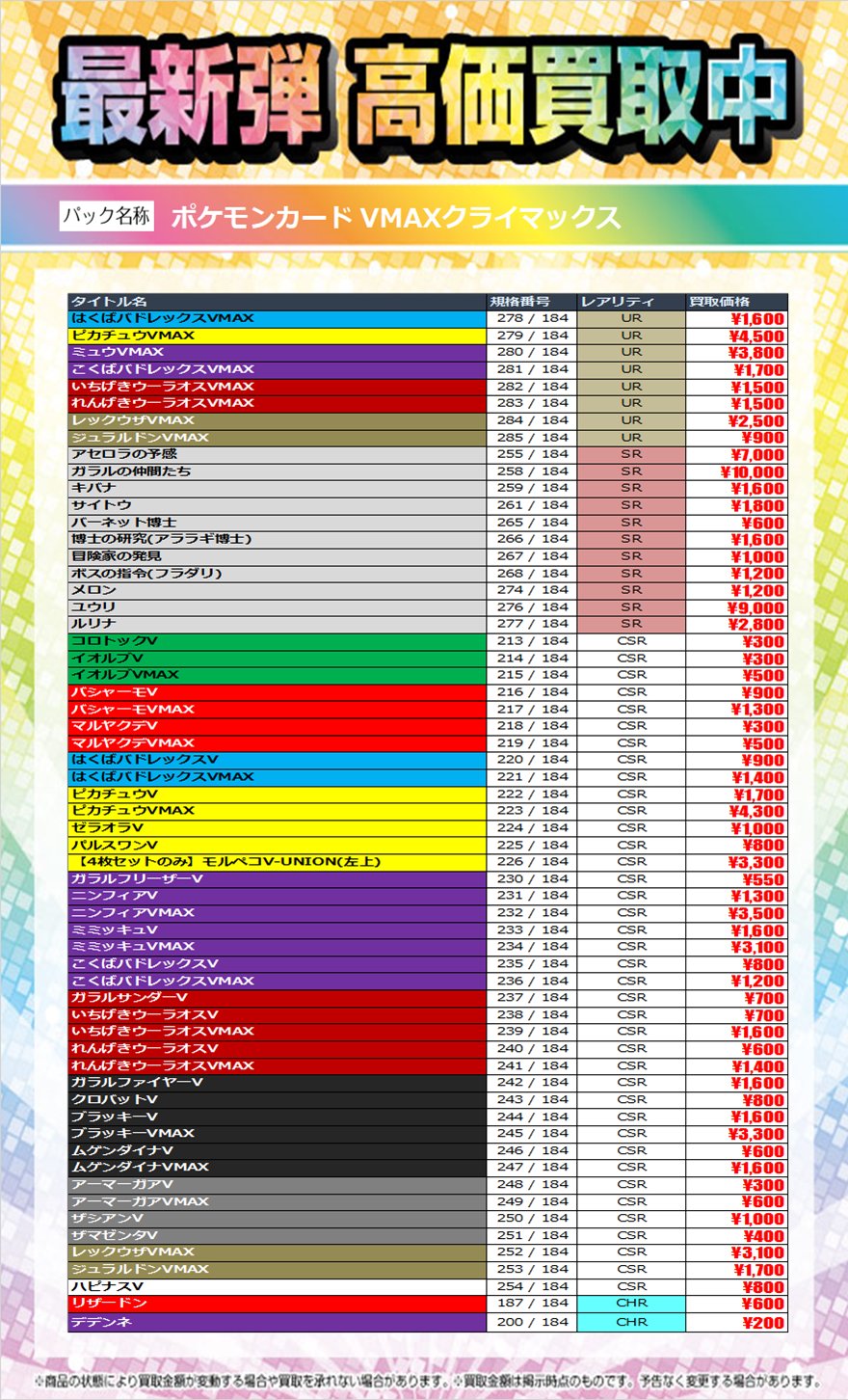Click pack name ポケモンカード VMAXクライマックス
Screen dimensions: 848x1400
pyautogui.click(x=395, y=218)
